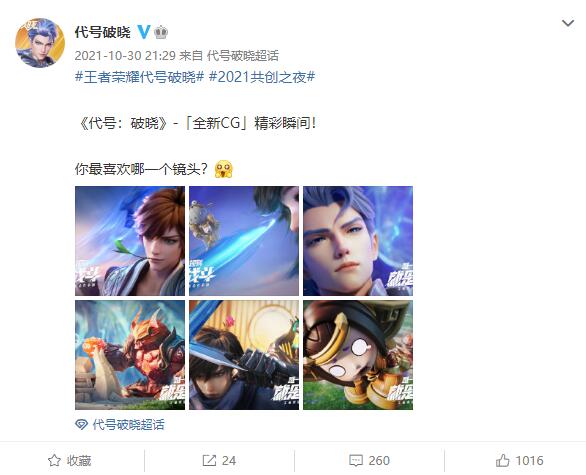Click the star 收藏 favorite icon
Screen dimensions: 586x475
tap(54, 460)
